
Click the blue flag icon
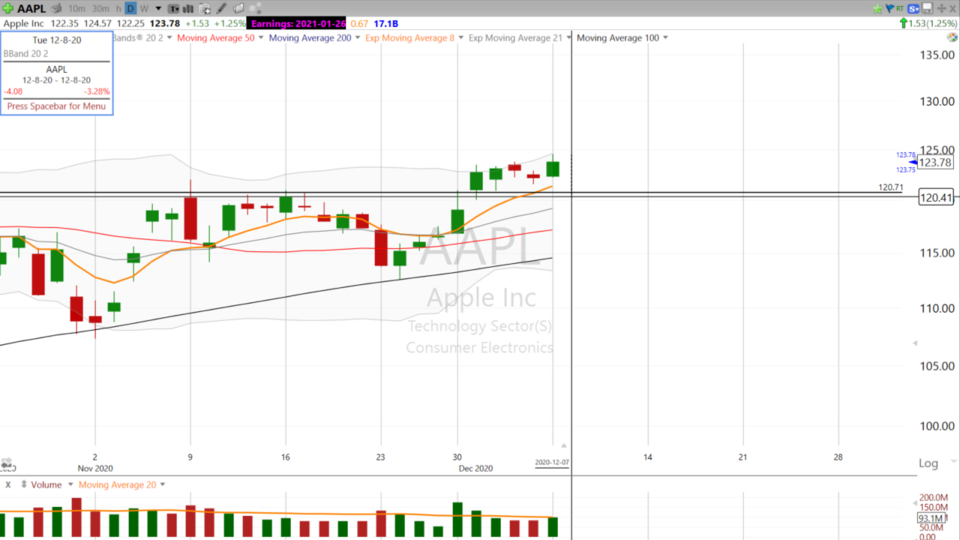(x=890, y=9)
